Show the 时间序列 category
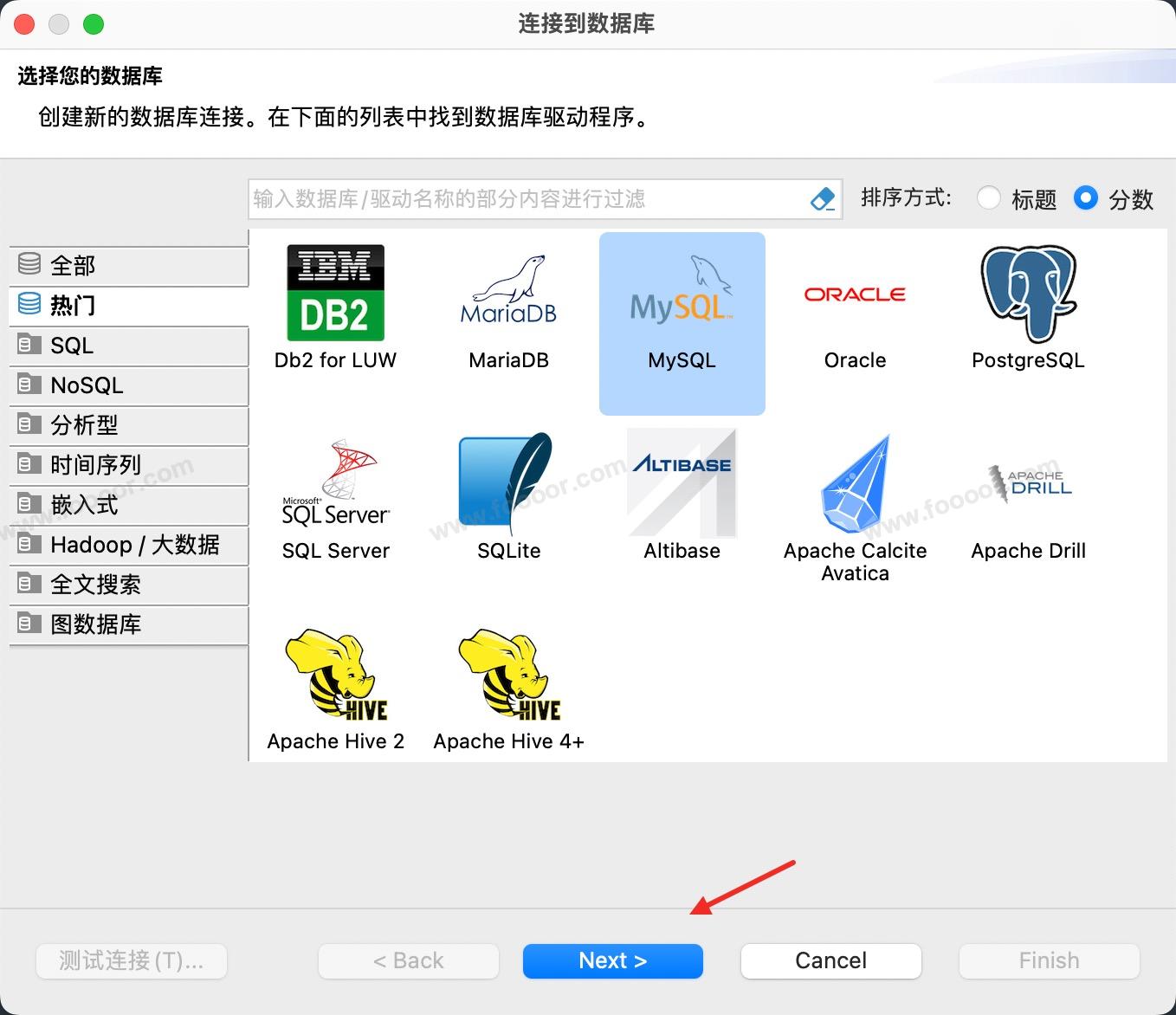This screenshot has width=1176, height=1015. 130,465
